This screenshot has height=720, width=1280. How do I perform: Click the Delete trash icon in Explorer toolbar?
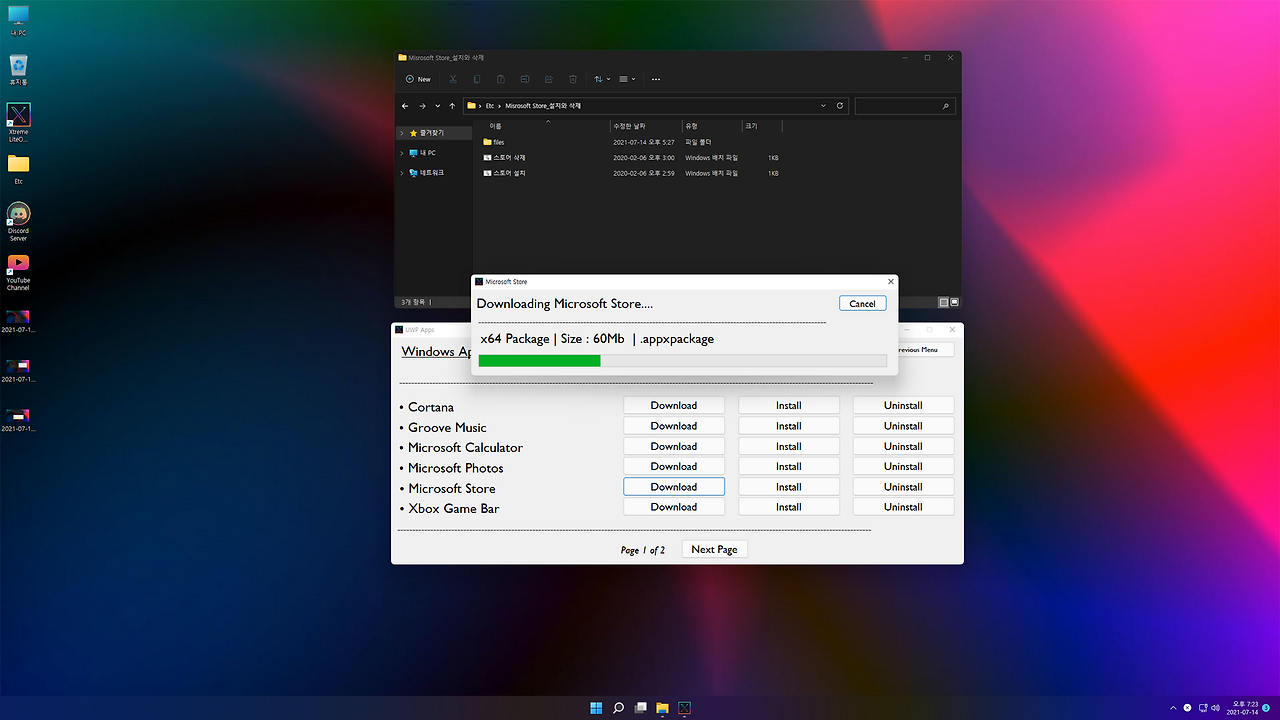coord(573,79)
